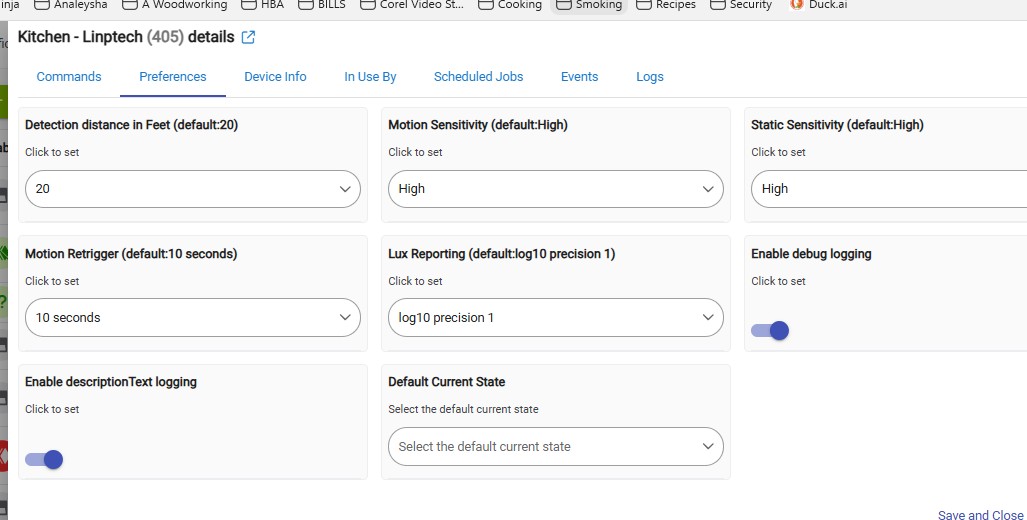View the Scheduled Jobs tab
This screenshot has width=1027, height=520.
click(x=478, y=77)
